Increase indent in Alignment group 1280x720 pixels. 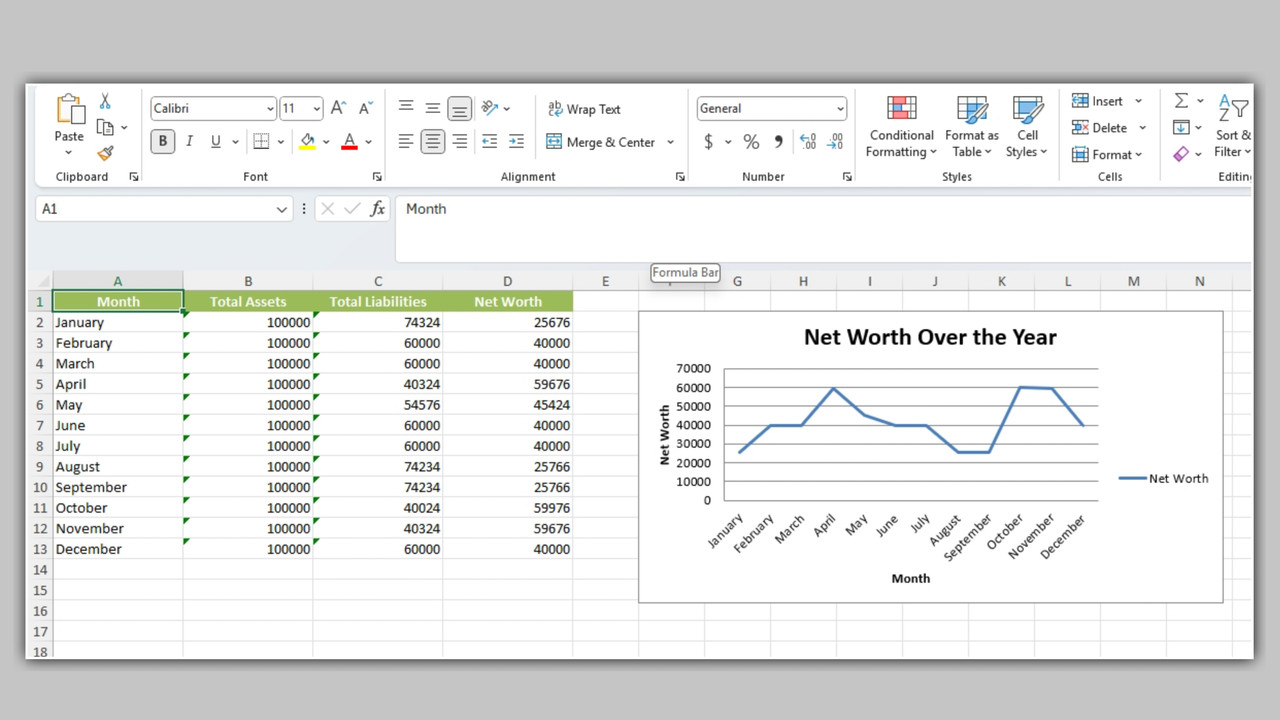click(516, 142)
